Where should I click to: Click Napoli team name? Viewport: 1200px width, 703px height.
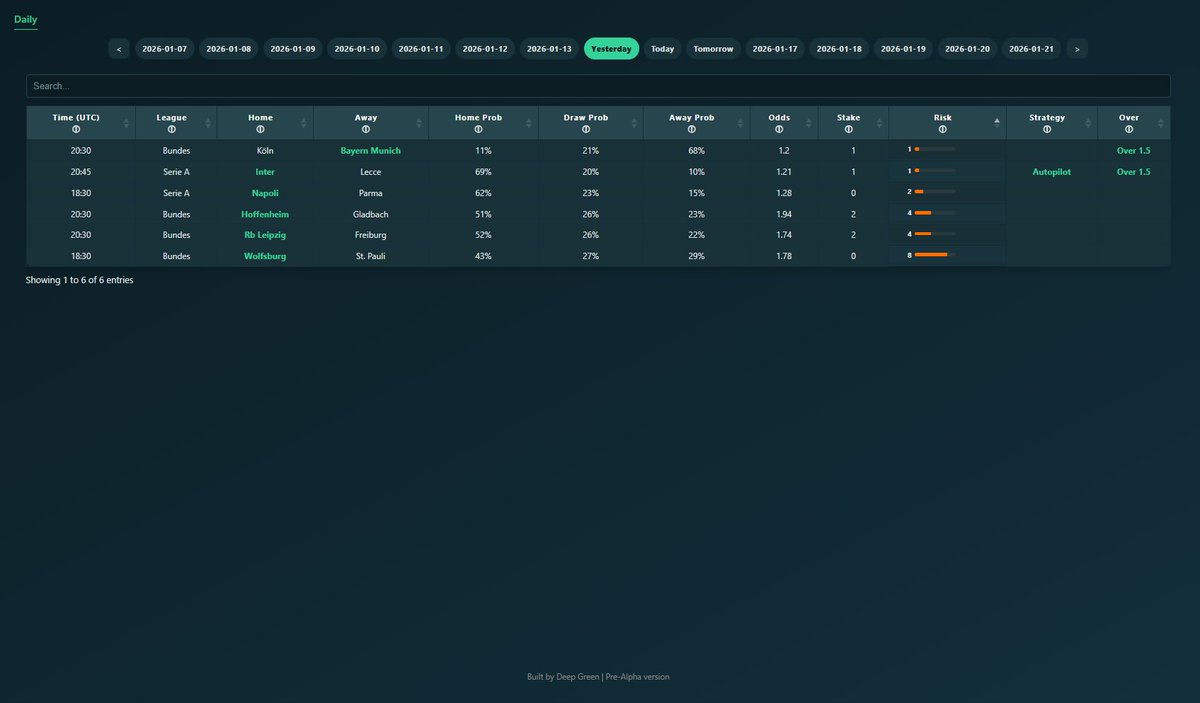tap(265, 193)
